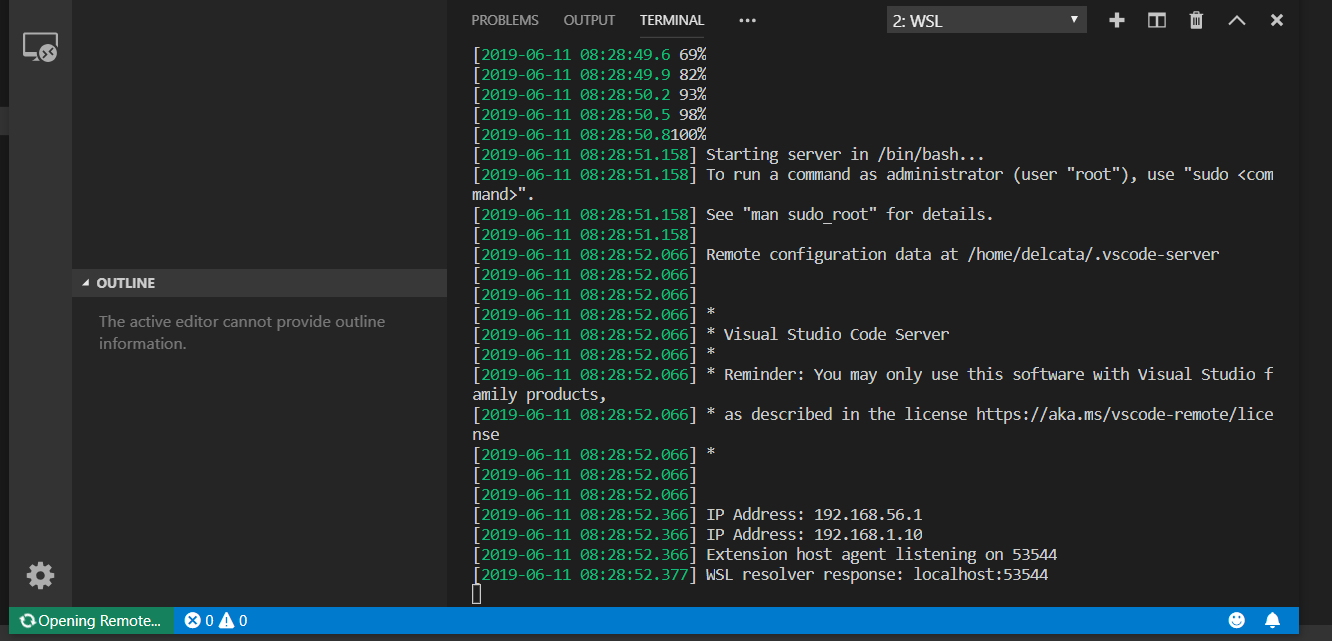Select the Remote Explorer icon in the activity bar

[x=40, y=46]
